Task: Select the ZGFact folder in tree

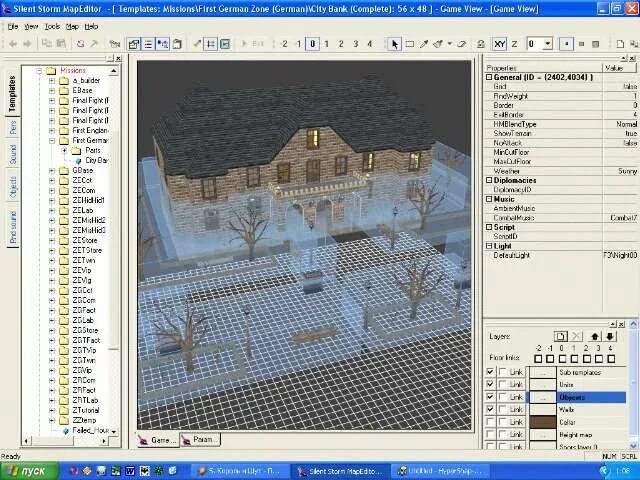Action: point(84,310)
